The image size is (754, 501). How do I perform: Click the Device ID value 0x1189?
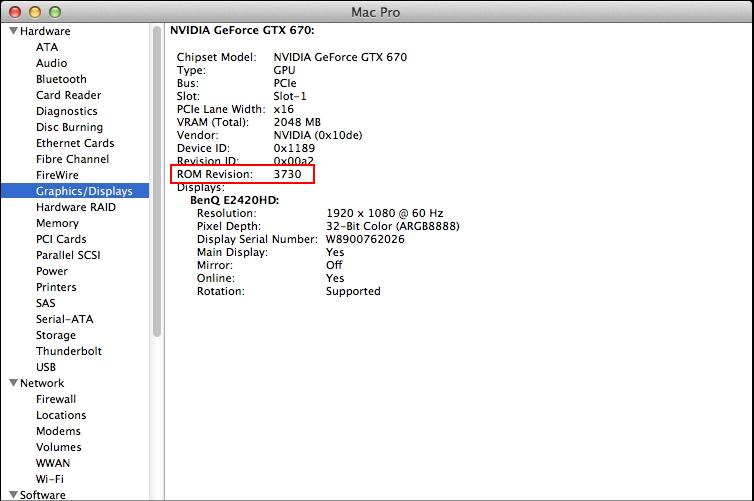[x=294, y=148]
